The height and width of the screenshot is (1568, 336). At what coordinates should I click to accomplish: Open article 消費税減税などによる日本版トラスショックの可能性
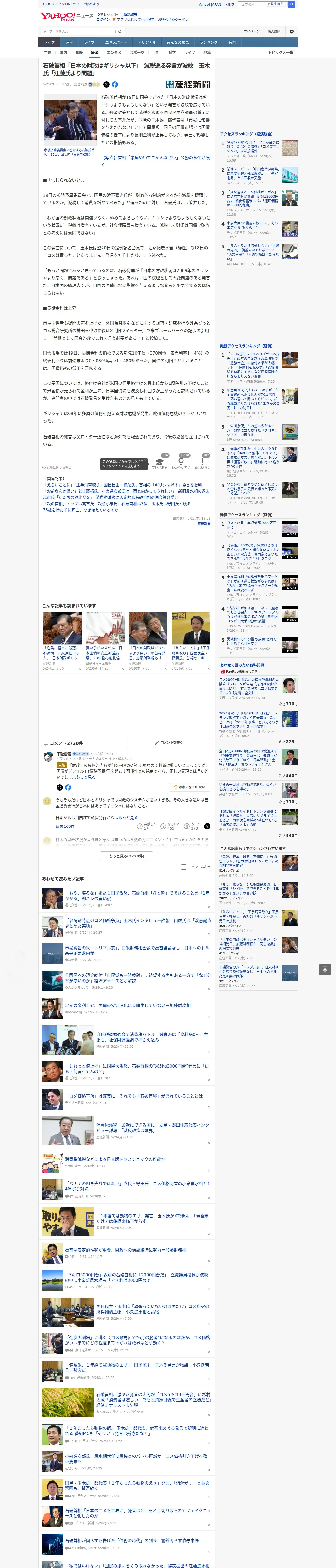(x=115, y=1160)
